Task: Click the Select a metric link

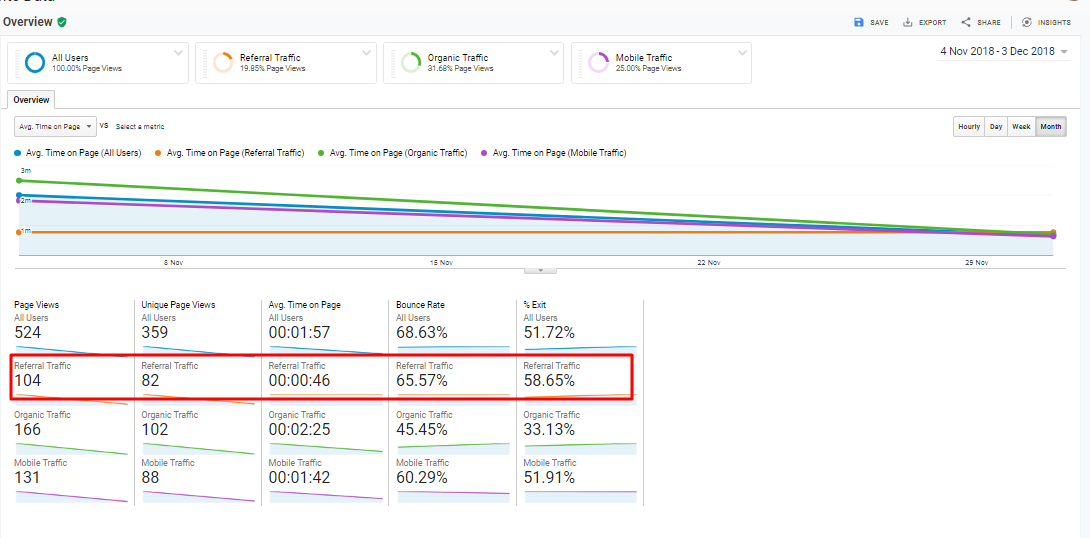Action: click(x=140, y=127)
